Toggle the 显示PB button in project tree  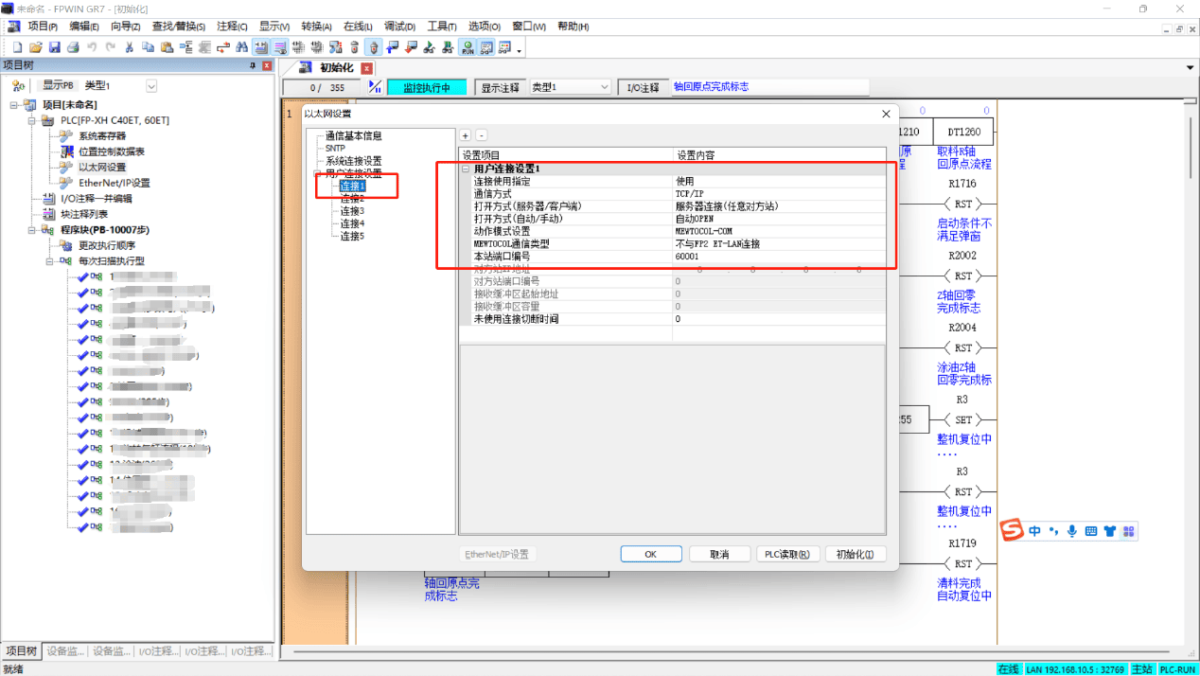point(58,86)
